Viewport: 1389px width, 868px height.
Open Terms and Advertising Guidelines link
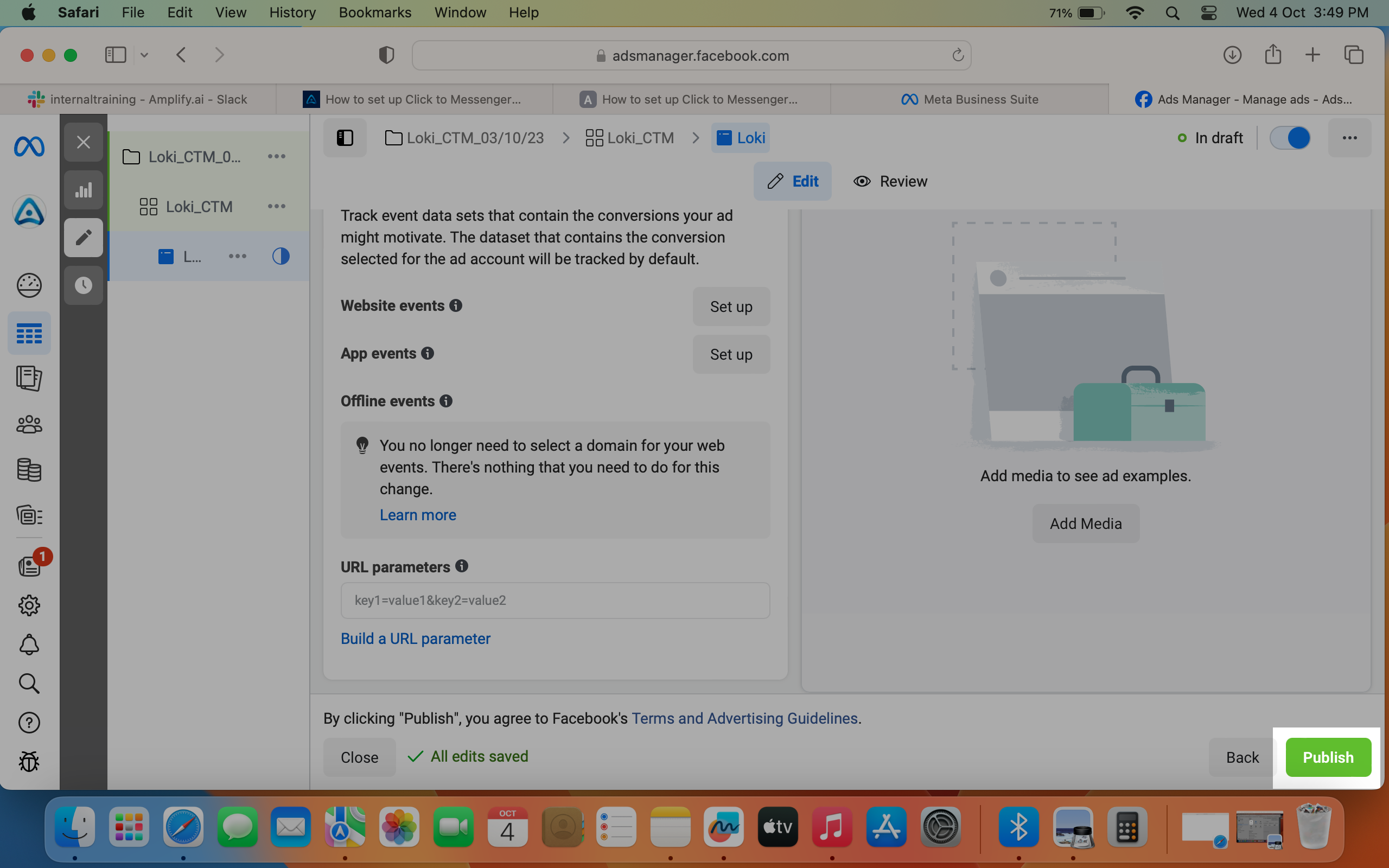point(744,718)
